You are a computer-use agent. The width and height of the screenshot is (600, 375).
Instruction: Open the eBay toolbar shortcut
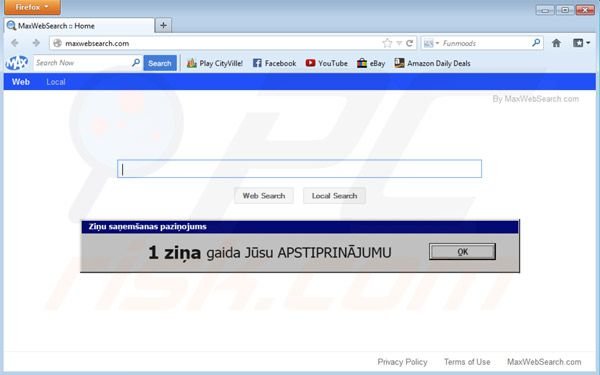(371, 63)
